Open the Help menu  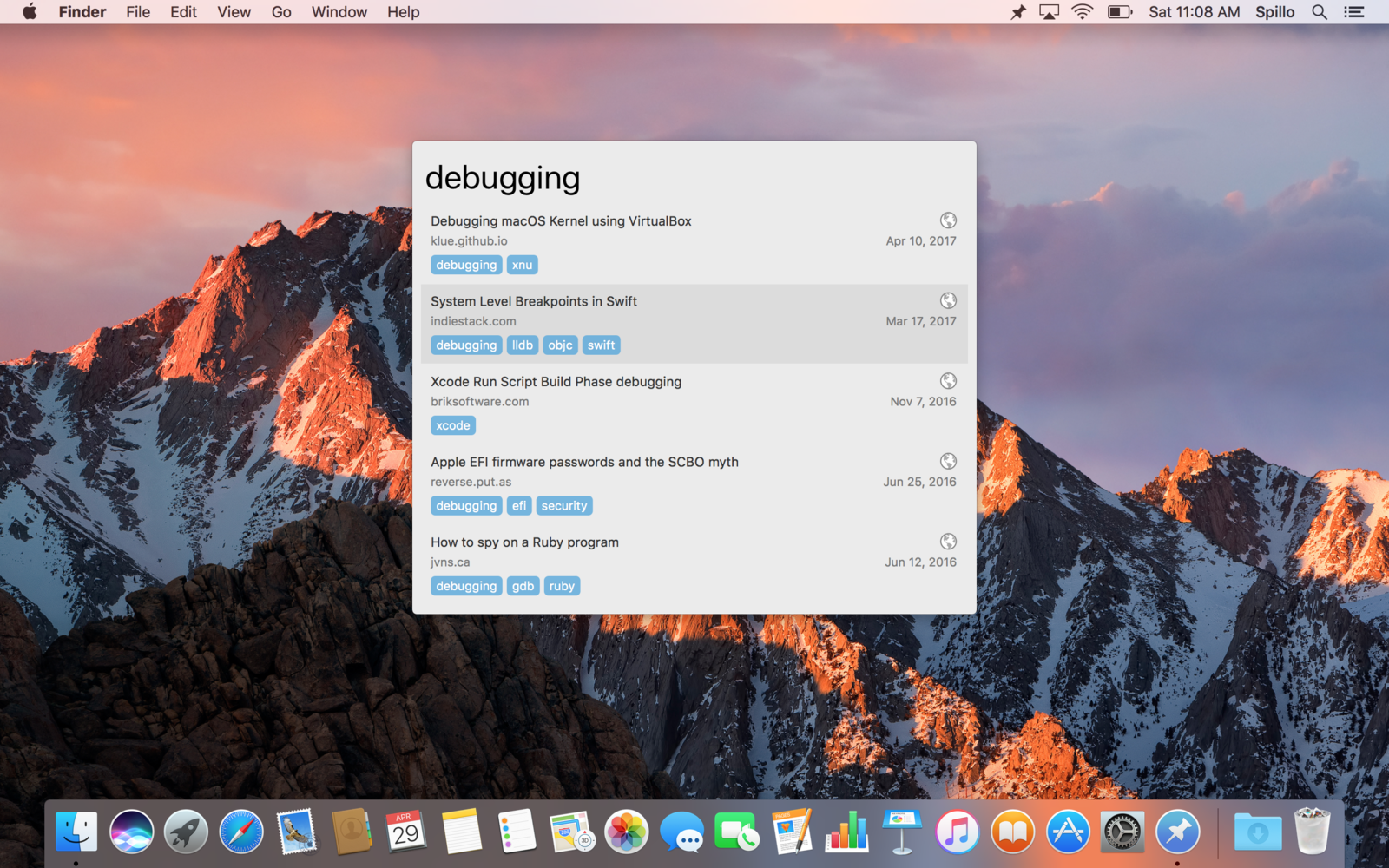pyautogui.click(x=404, y=12)
